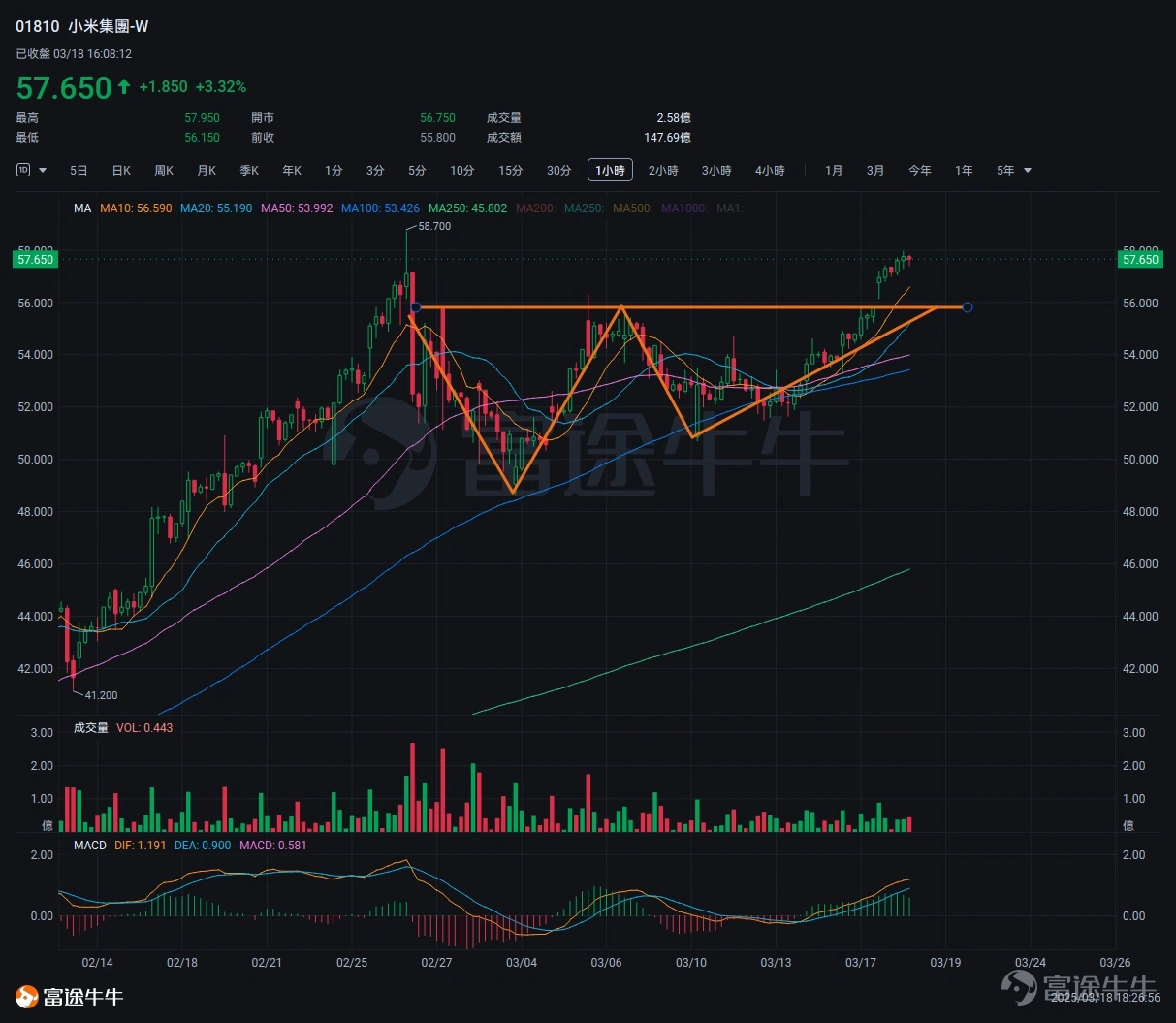
Task: Choose the 1年 range
Action: point(964,171)
